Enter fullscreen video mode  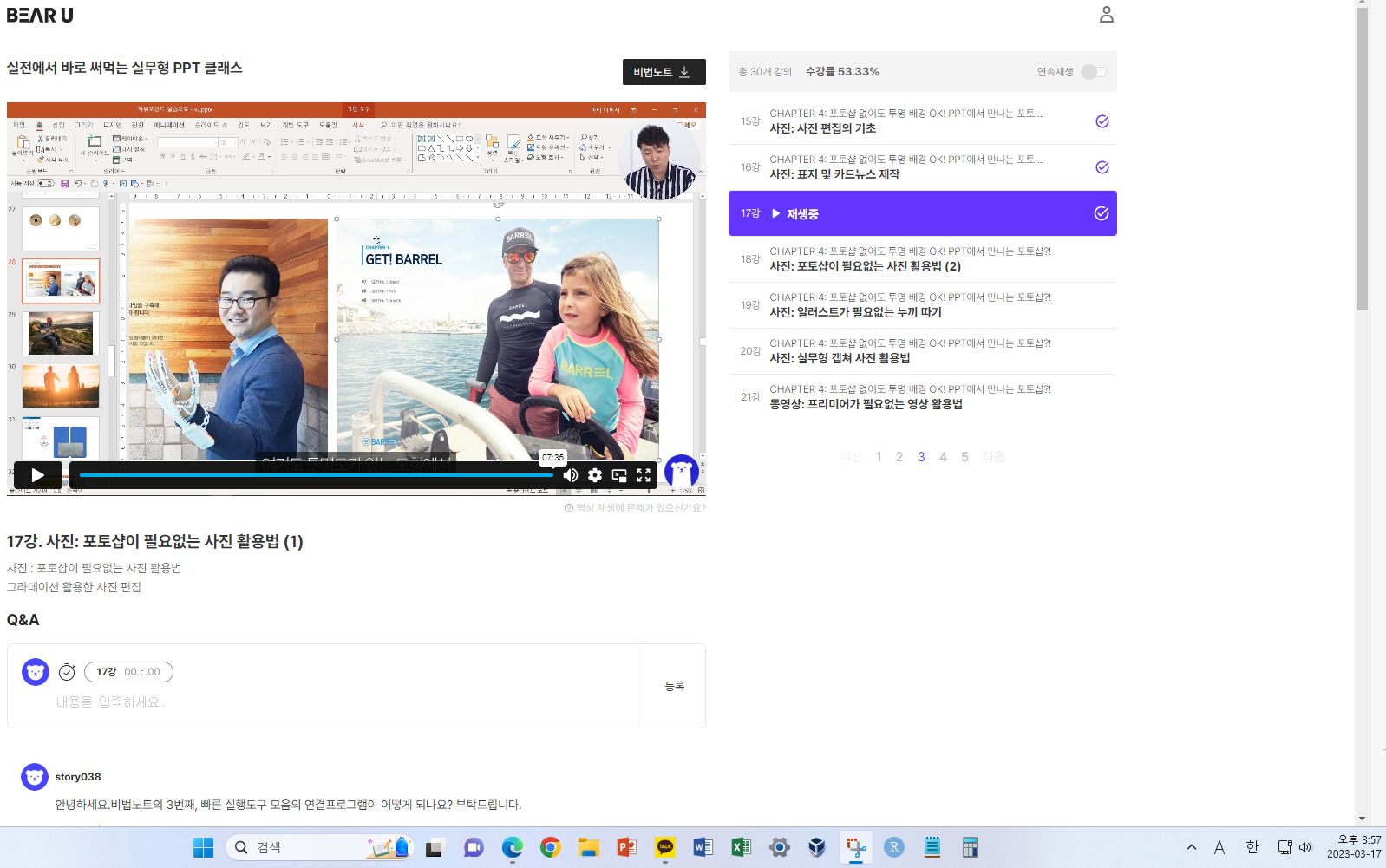coord(644,475)
